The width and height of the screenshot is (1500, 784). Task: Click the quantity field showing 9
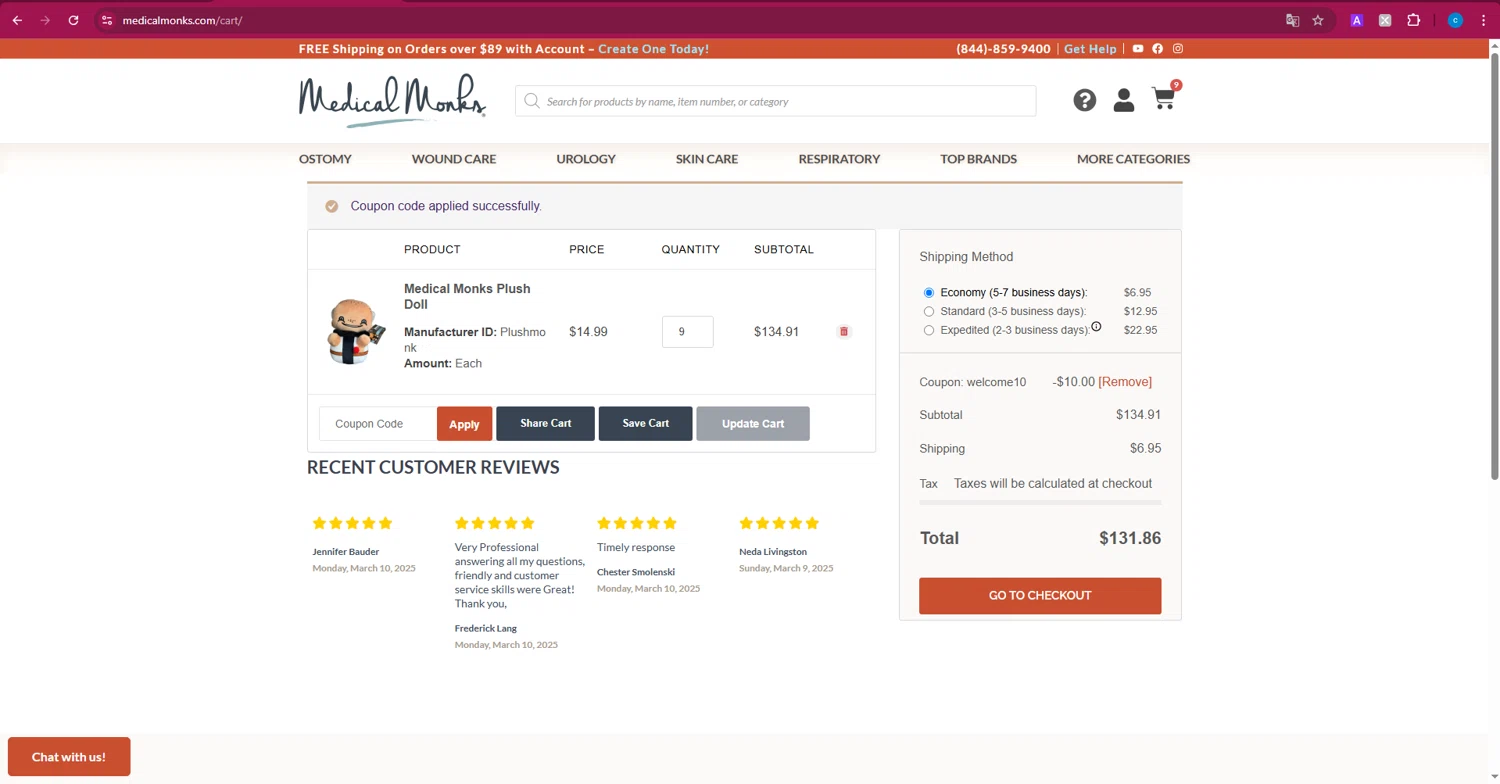[x=687, y=332]
